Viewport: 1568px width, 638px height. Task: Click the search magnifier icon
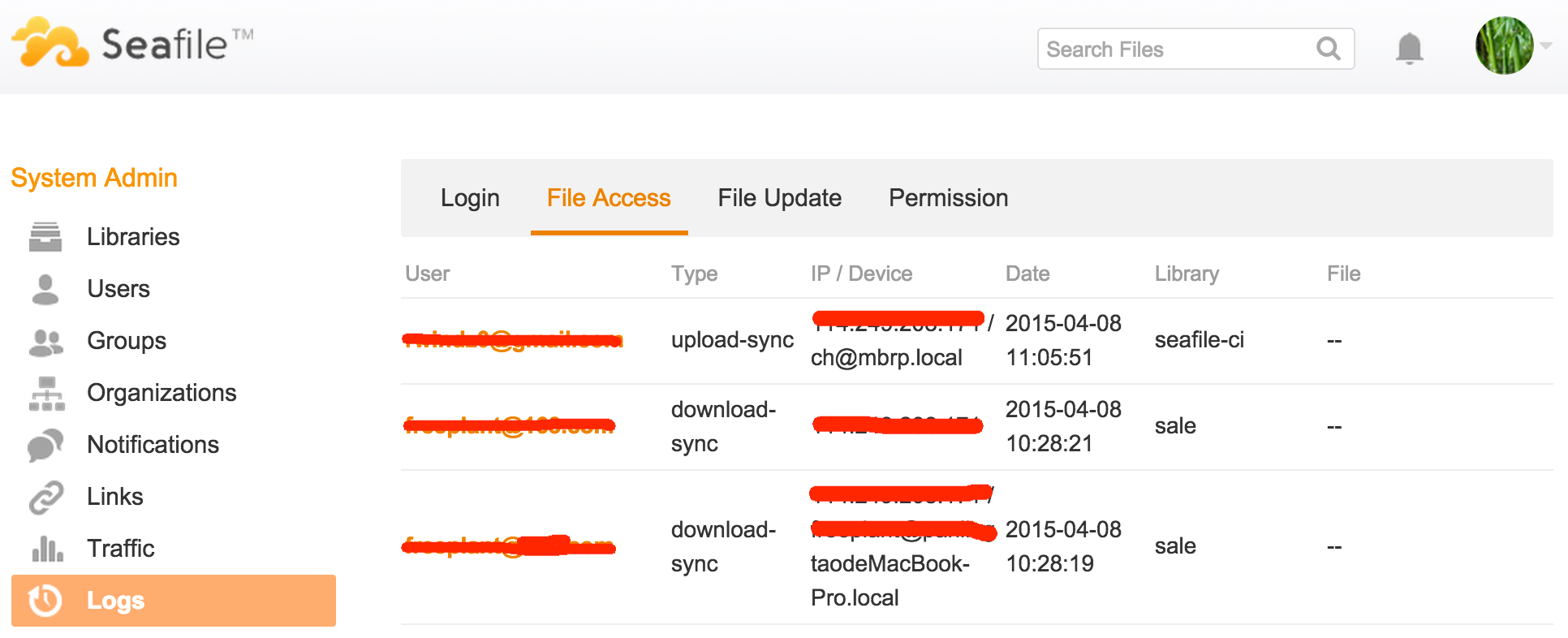1328,49
